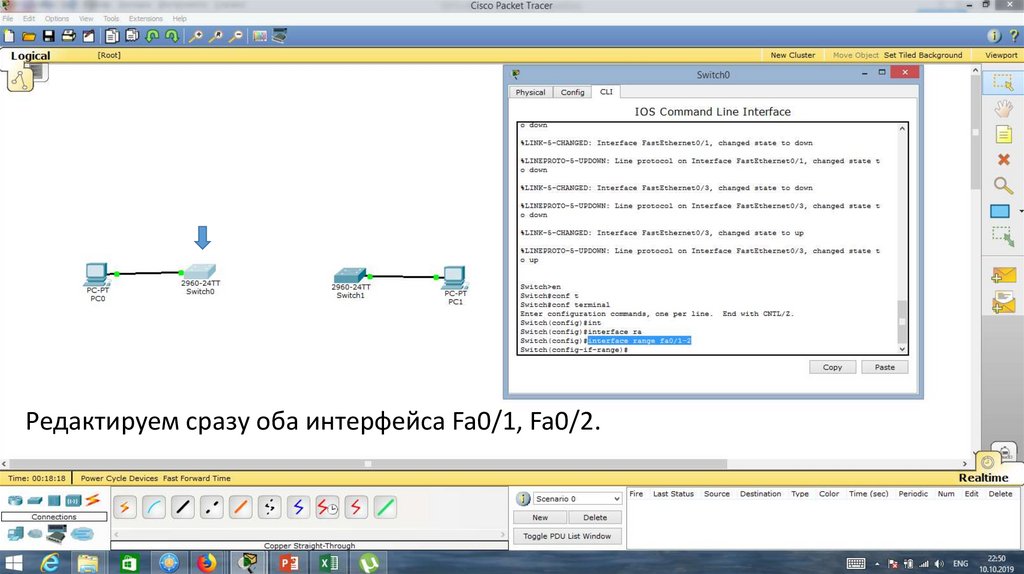Switch to the Physical tab in Switch0
This screenshot has height=574, width=1024.
point(530,92)
